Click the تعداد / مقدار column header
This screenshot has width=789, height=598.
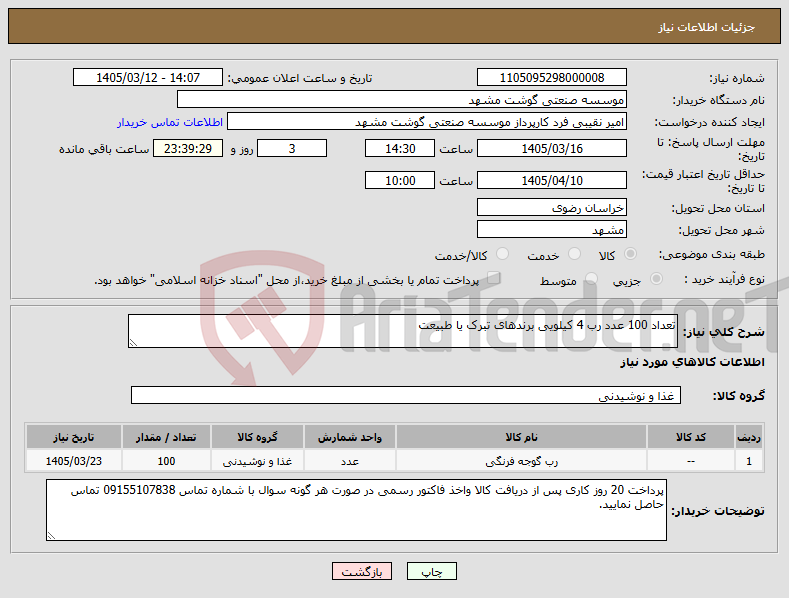coord(166,437)
